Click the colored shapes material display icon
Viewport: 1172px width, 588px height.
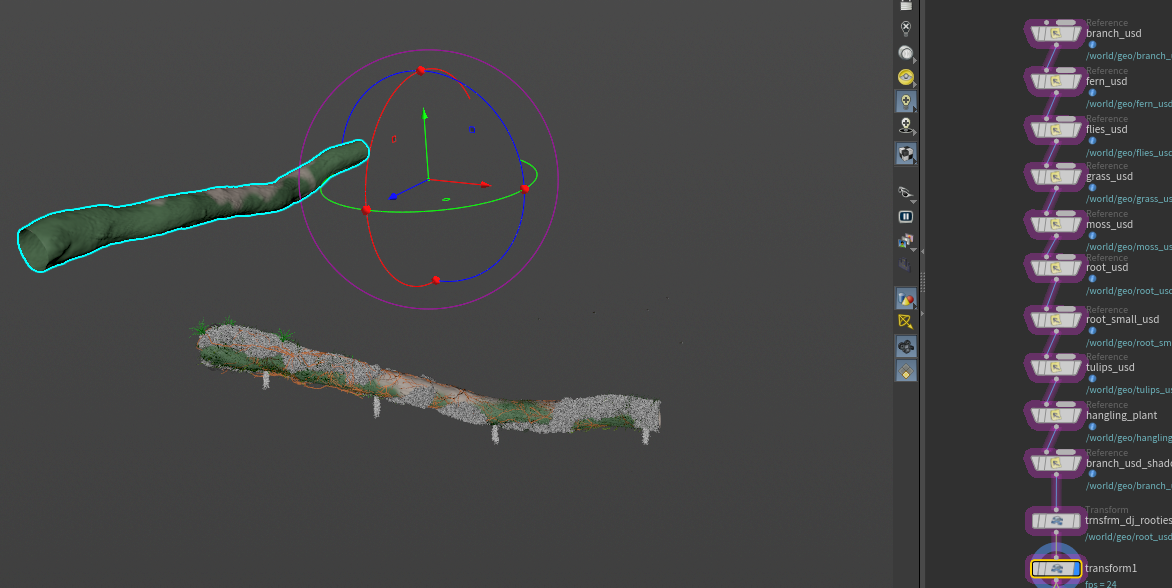point(905,298)
